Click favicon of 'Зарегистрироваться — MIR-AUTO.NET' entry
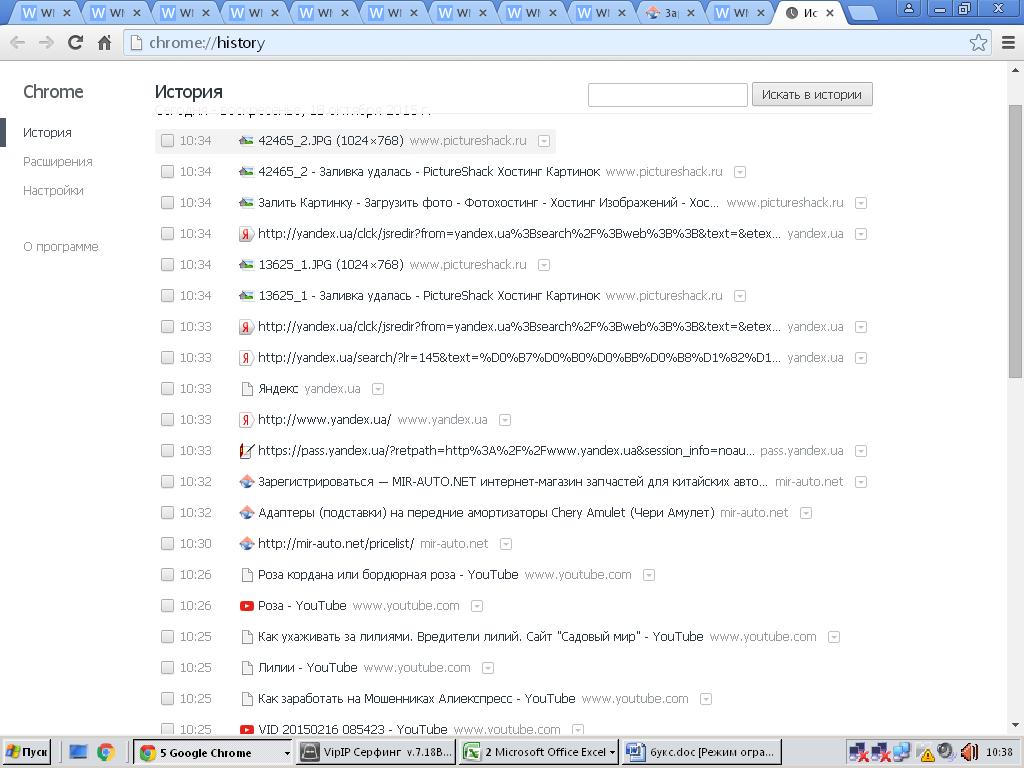The image size is (1024, 768). point(246,482)
